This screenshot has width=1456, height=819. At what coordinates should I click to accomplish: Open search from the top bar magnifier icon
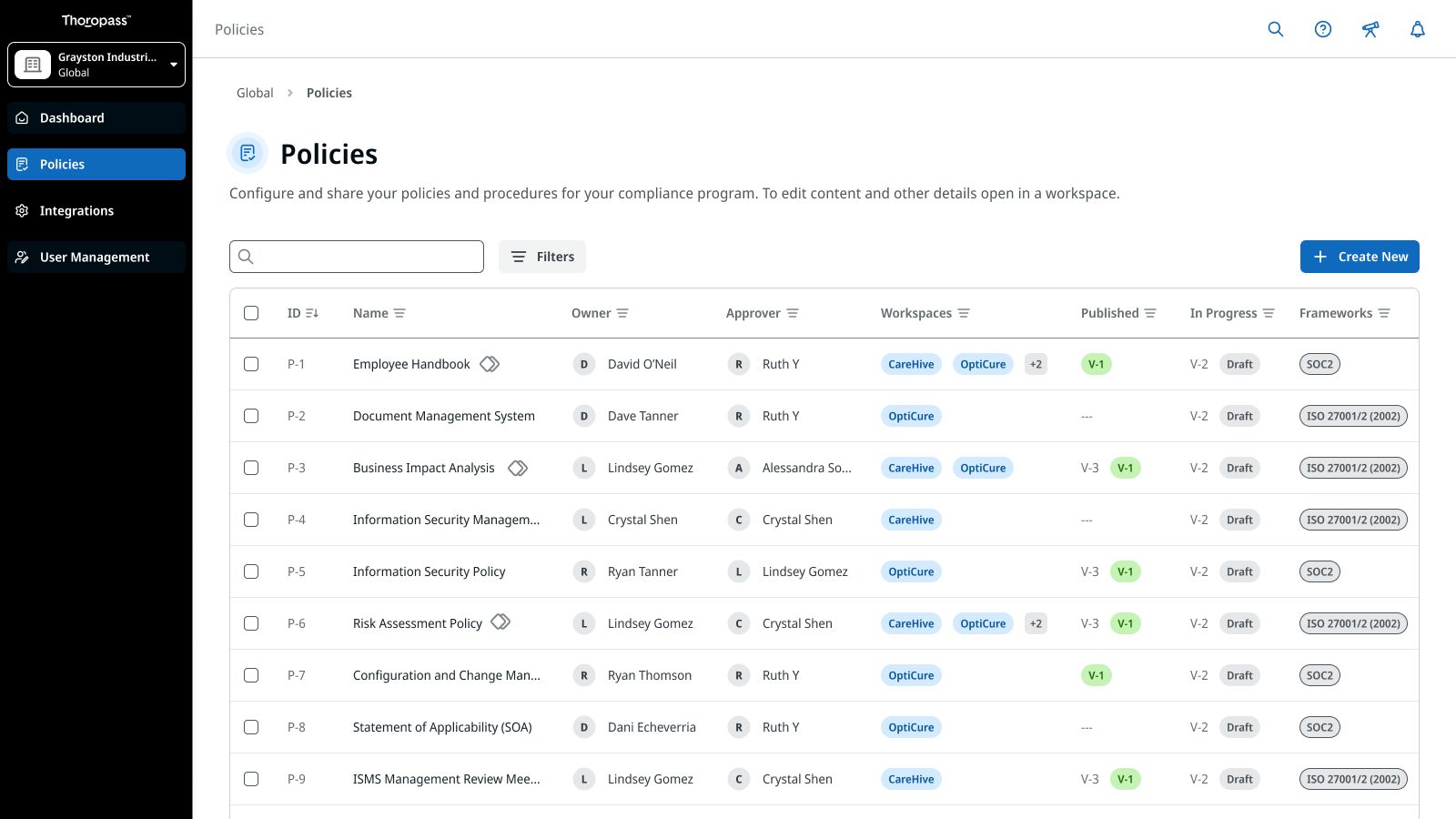pyautogui.click(x=1276, y=29)
